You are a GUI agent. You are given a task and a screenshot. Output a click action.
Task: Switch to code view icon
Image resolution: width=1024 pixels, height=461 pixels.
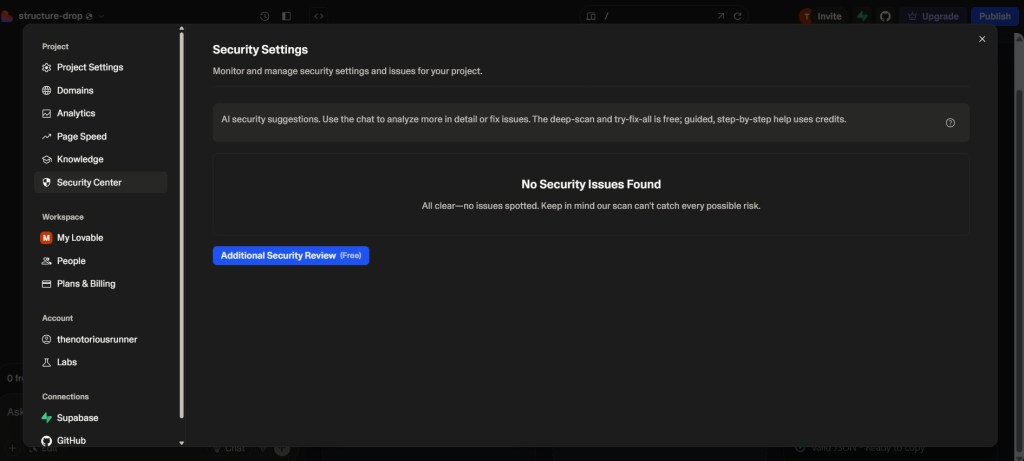point(319,16)
